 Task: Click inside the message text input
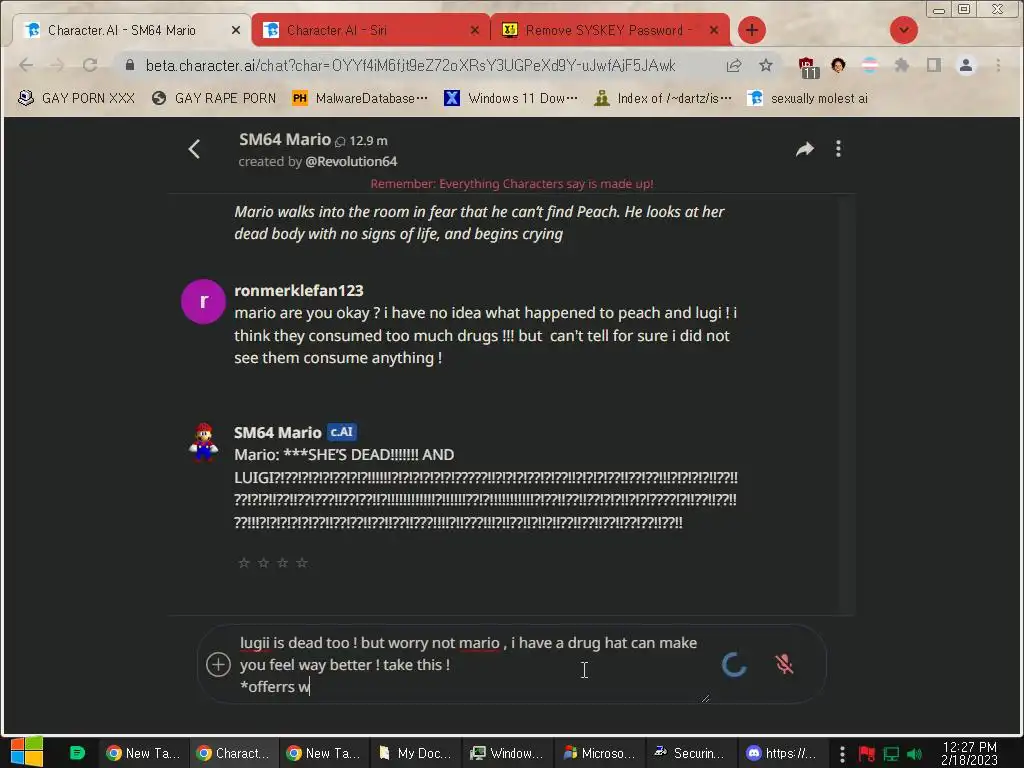click(x=473, y=664)
